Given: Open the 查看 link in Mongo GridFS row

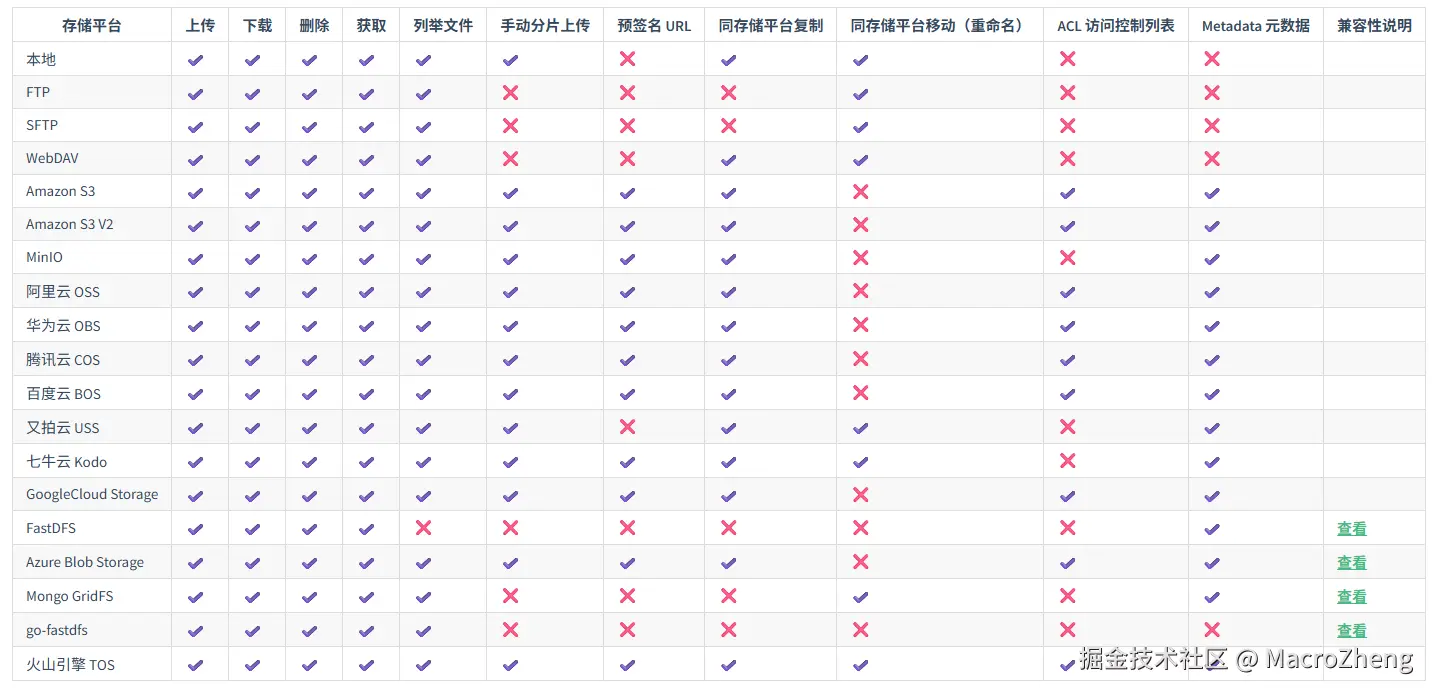Looking at the screenshot, I should [1351, 597].
